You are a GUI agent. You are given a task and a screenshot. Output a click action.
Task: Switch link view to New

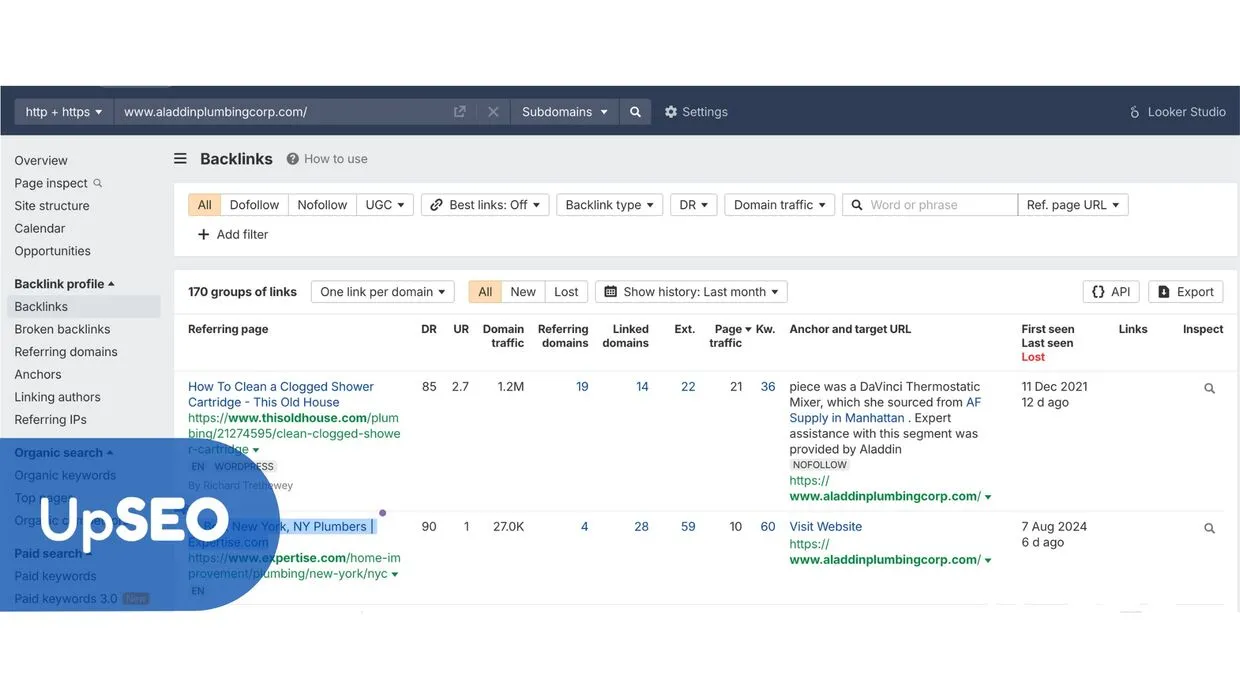pos(523,291)
